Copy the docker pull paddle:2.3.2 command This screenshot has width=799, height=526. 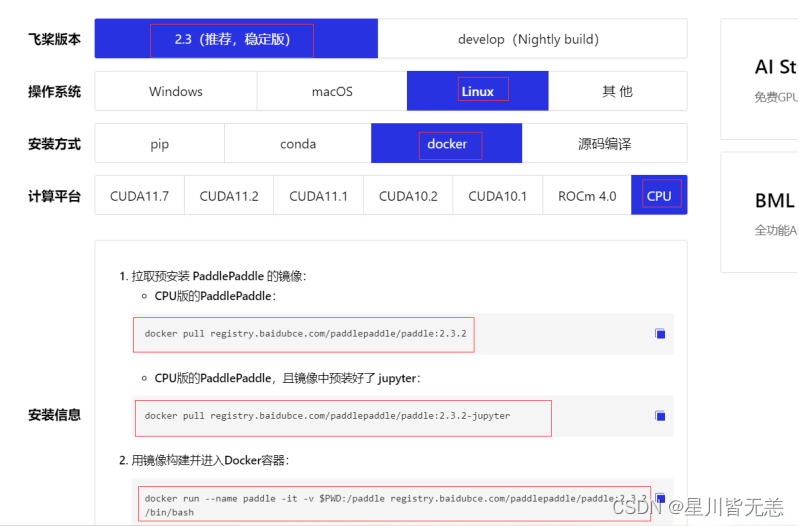(660, 334)
